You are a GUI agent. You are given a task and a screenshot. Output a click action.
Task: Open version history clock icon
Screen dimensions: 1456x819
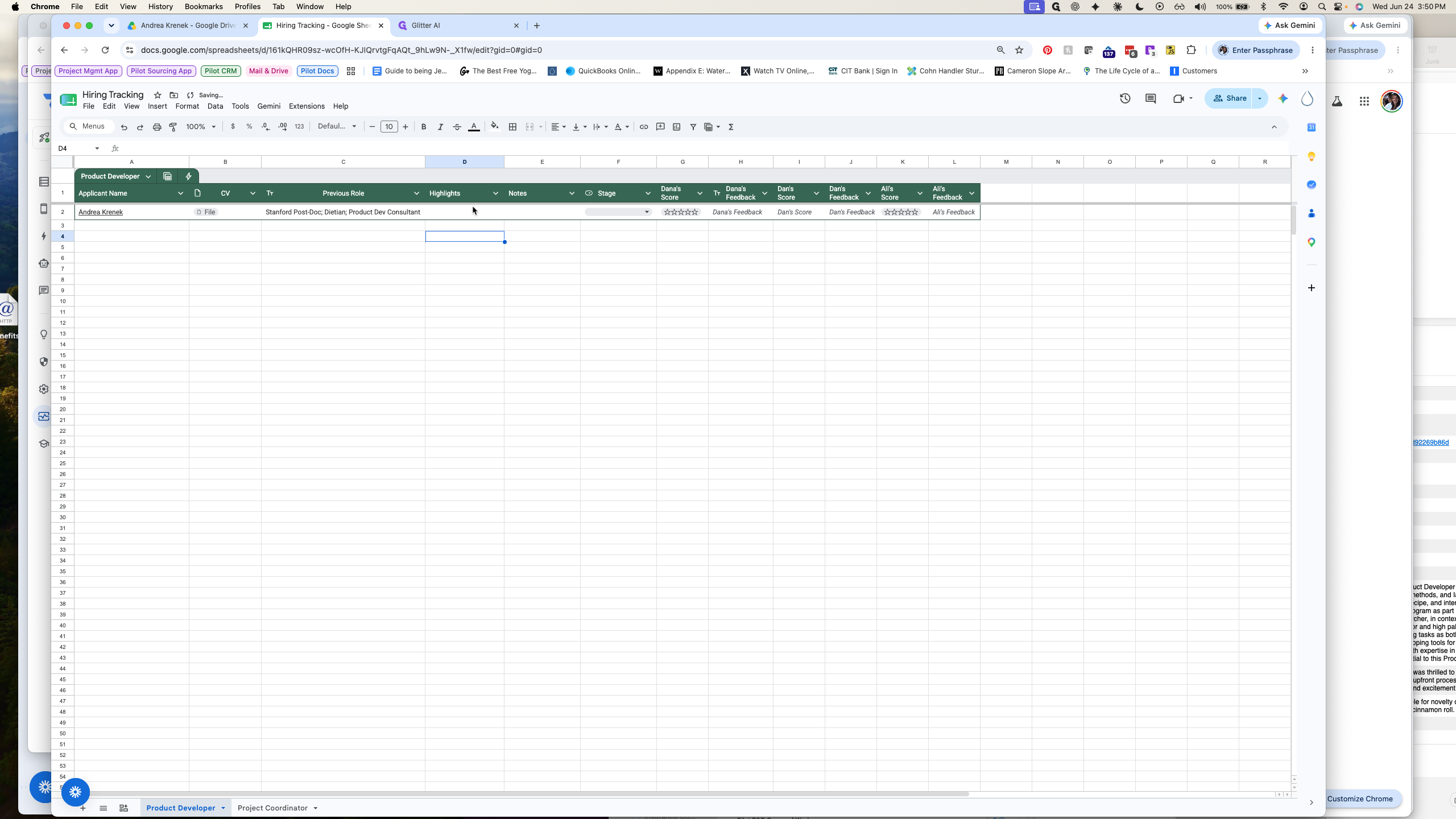click(1125, 98)
